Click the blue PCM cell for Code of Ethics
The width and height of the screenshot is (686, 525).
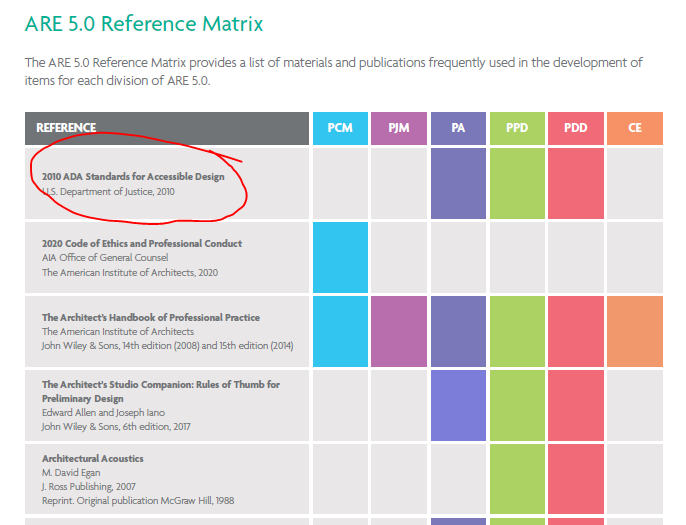(340, 257)
